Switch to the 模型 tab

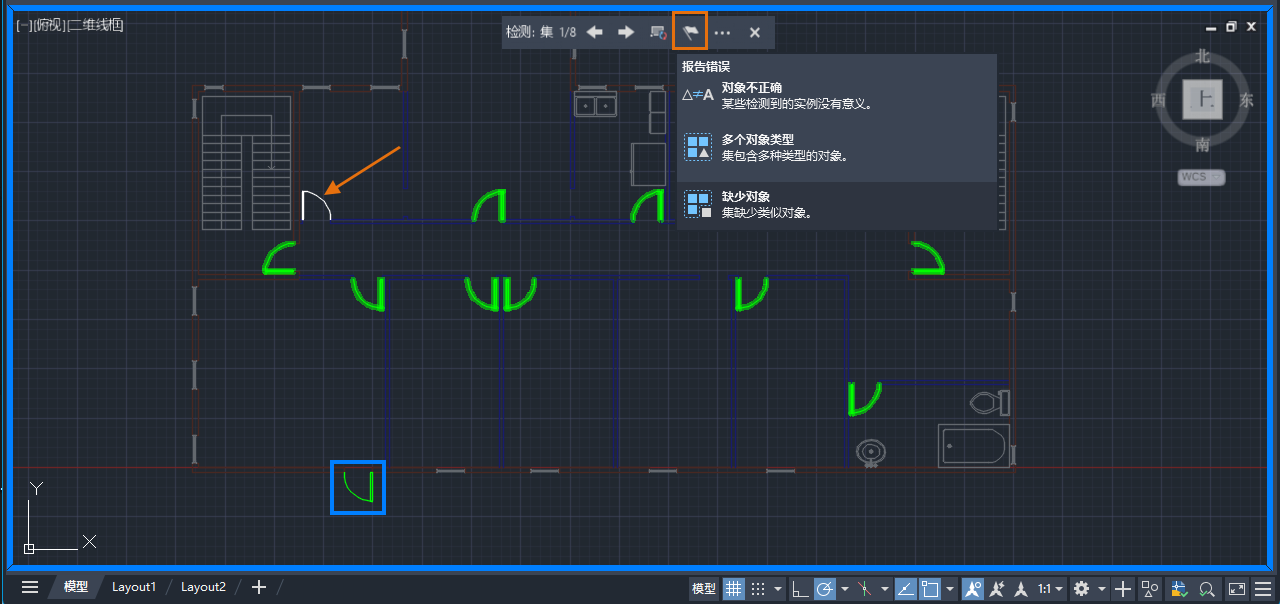[x=75, y=587]
